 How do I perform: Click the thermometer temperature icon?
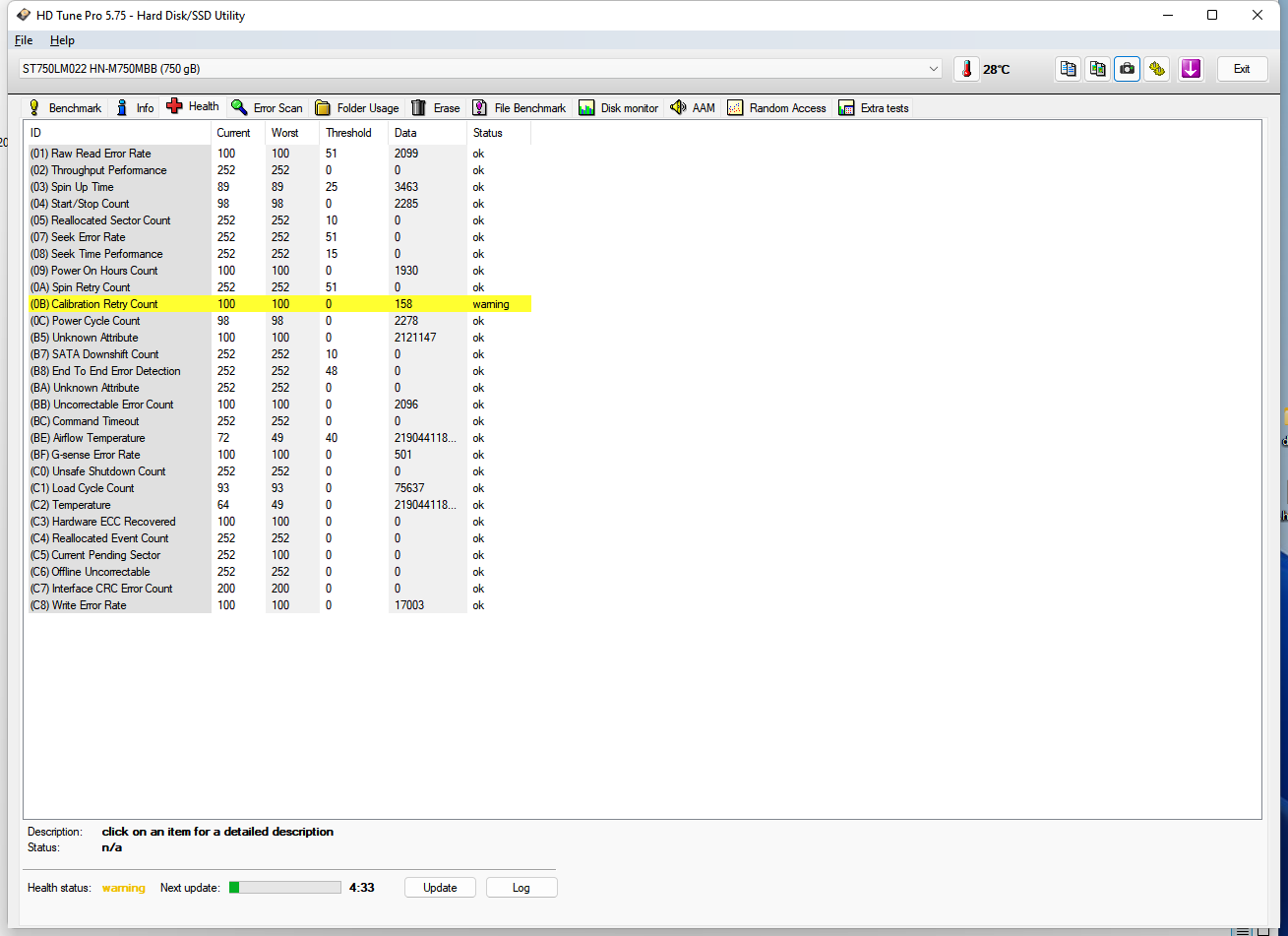(967, 69)
